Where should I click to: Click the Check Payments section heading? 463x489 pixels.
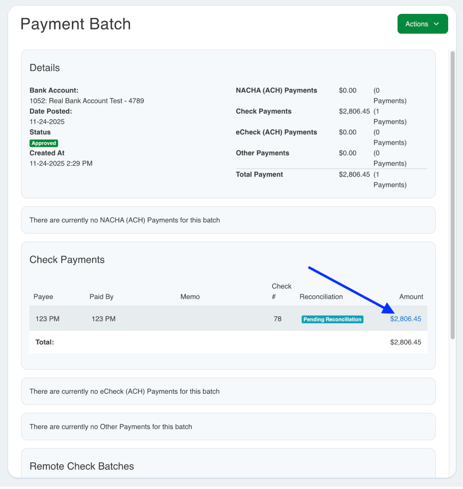[67, 260]
